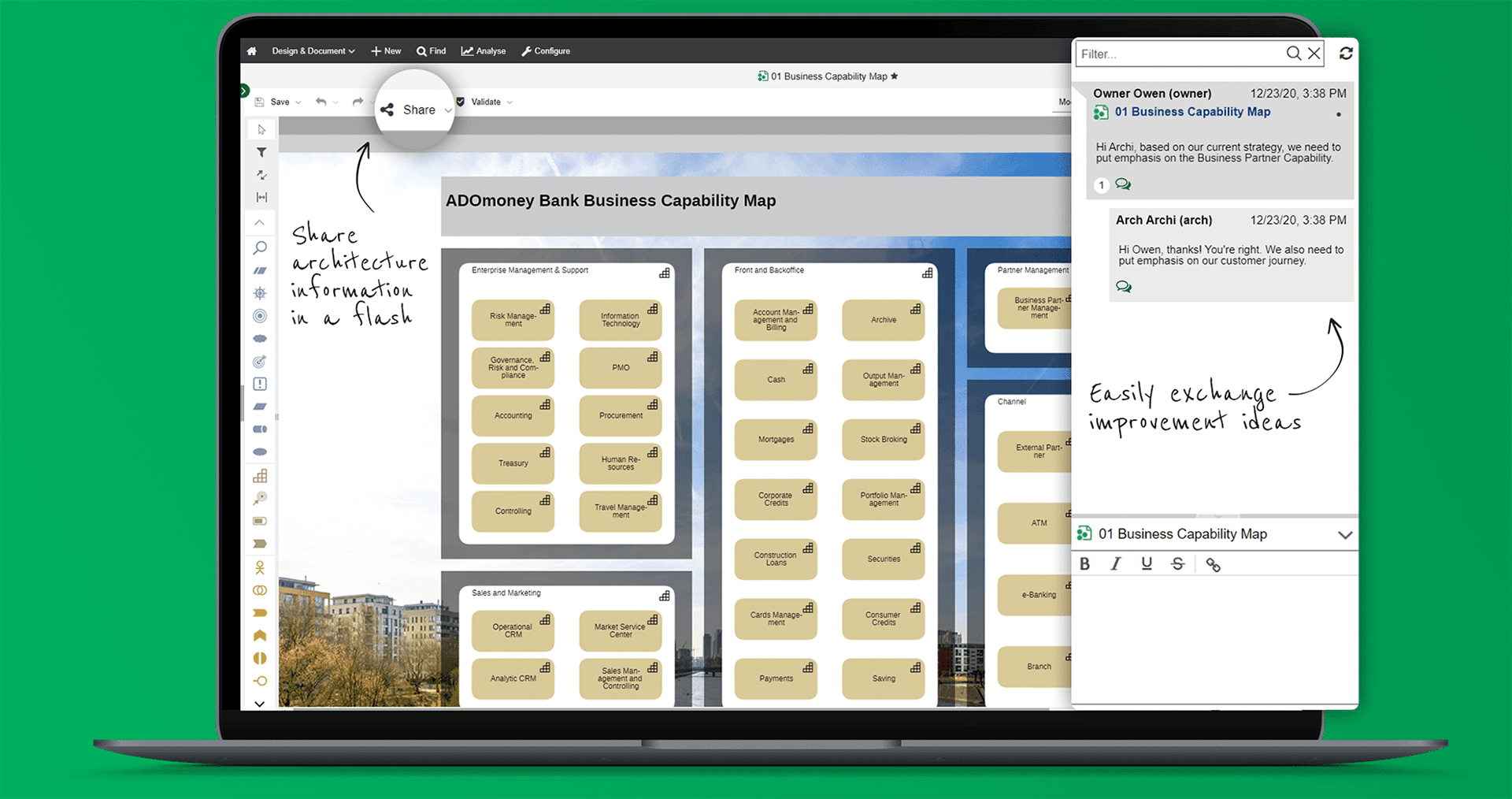This screenshot has width=1512, height=799.
Task: Click the undo arrow icon
Action: [321, 102]
